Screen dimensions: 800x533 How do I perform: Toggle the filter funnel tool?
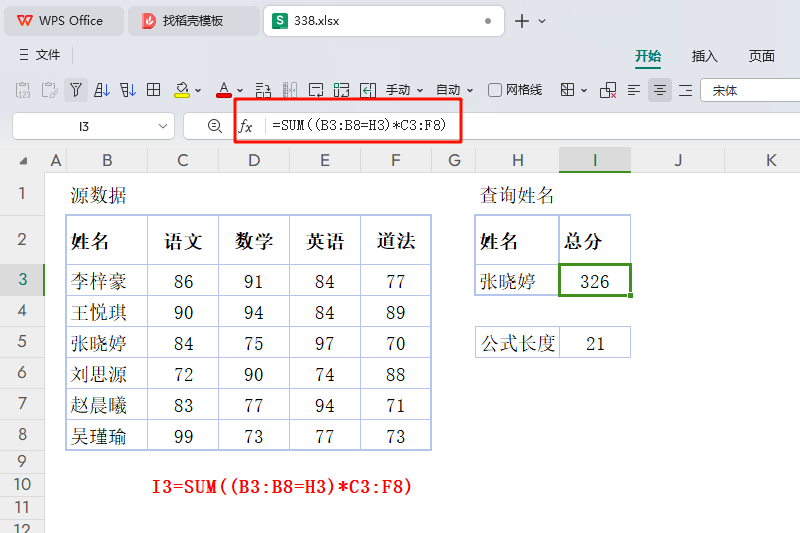tap(76, 90)
